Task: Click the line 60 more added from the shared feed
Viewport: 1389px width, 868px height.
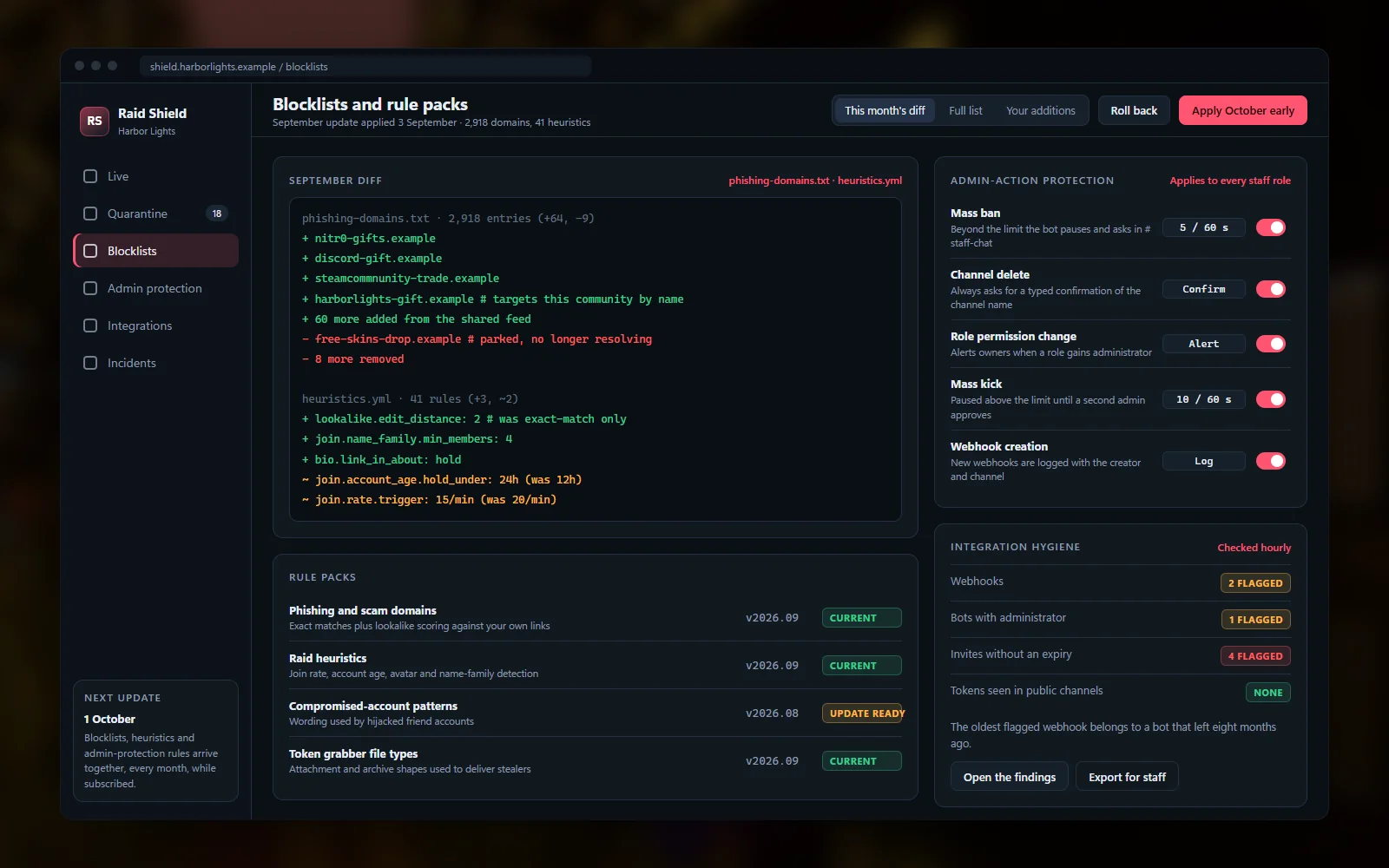Action: [416, 319]
